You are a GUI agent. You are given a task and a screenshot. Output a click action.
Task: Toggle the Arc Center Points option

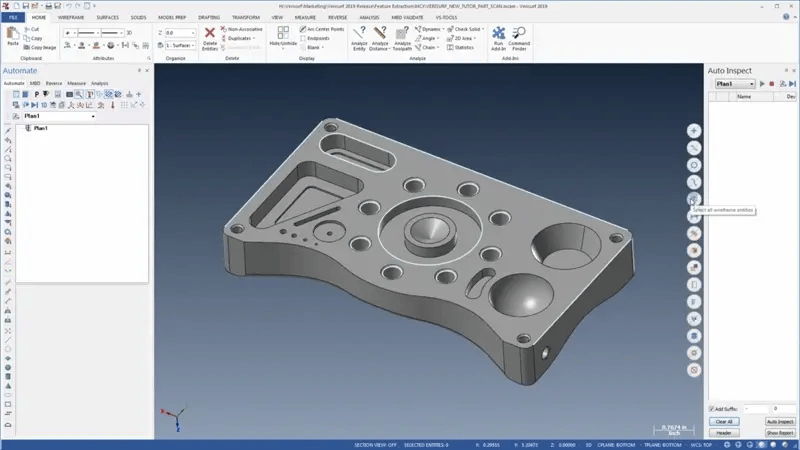(321, 29)
